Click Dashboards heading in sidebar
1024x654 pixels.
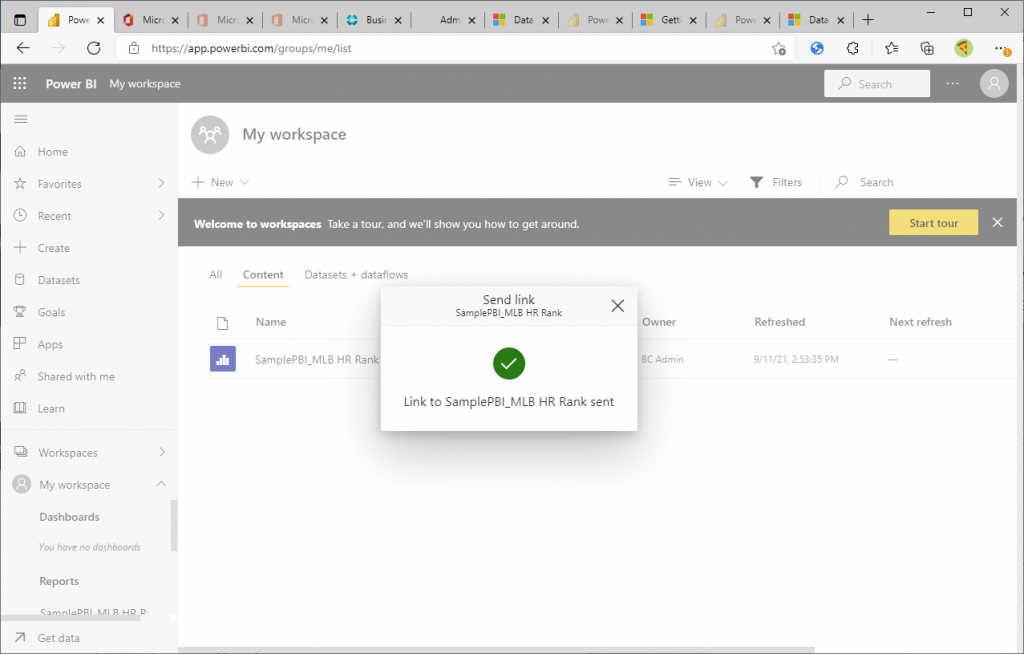(69, 517)
